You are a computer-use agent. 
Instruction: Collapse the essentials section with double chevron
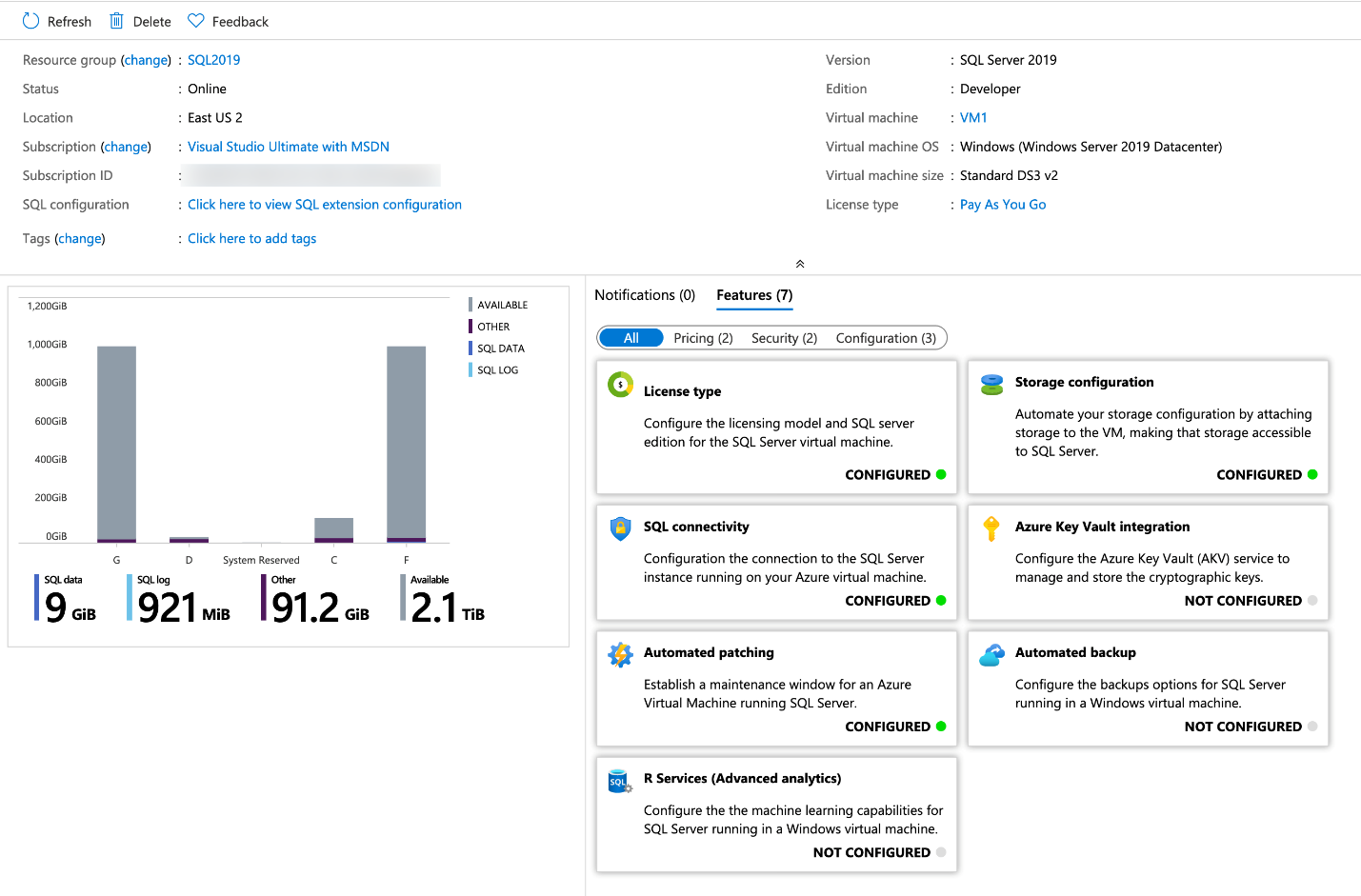click(x=800, y=264)
